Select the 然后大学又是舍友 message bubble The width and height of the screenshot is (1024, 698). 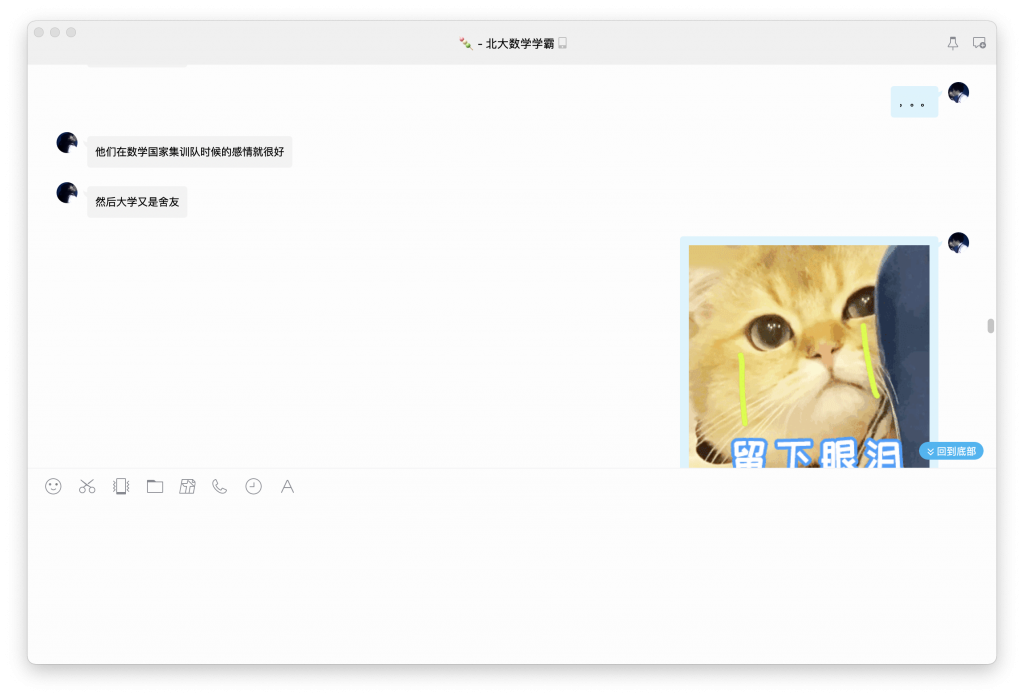tap(137, 202)
